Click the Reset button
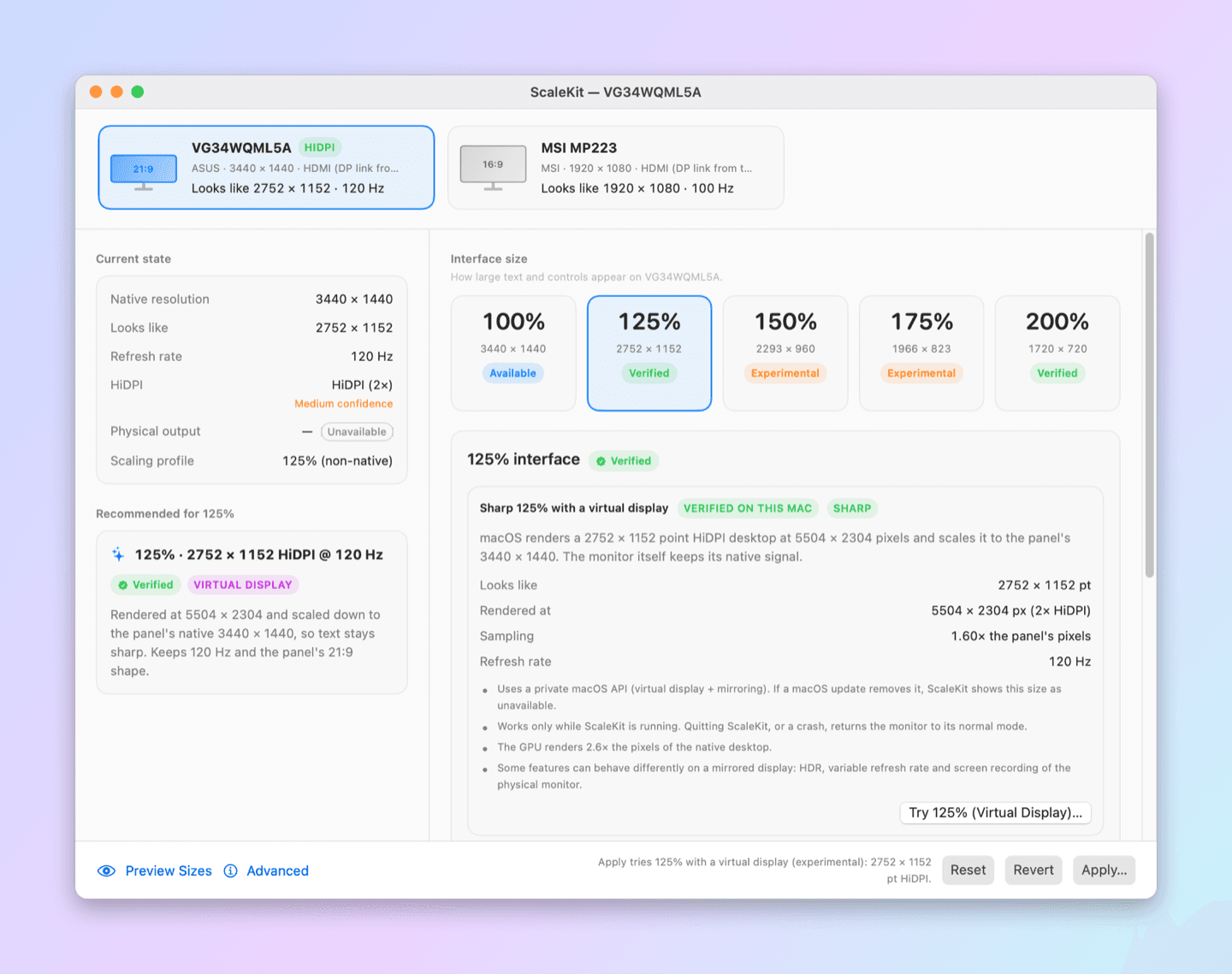Screen dimensions: 1232x974 [x=968, y=870]
